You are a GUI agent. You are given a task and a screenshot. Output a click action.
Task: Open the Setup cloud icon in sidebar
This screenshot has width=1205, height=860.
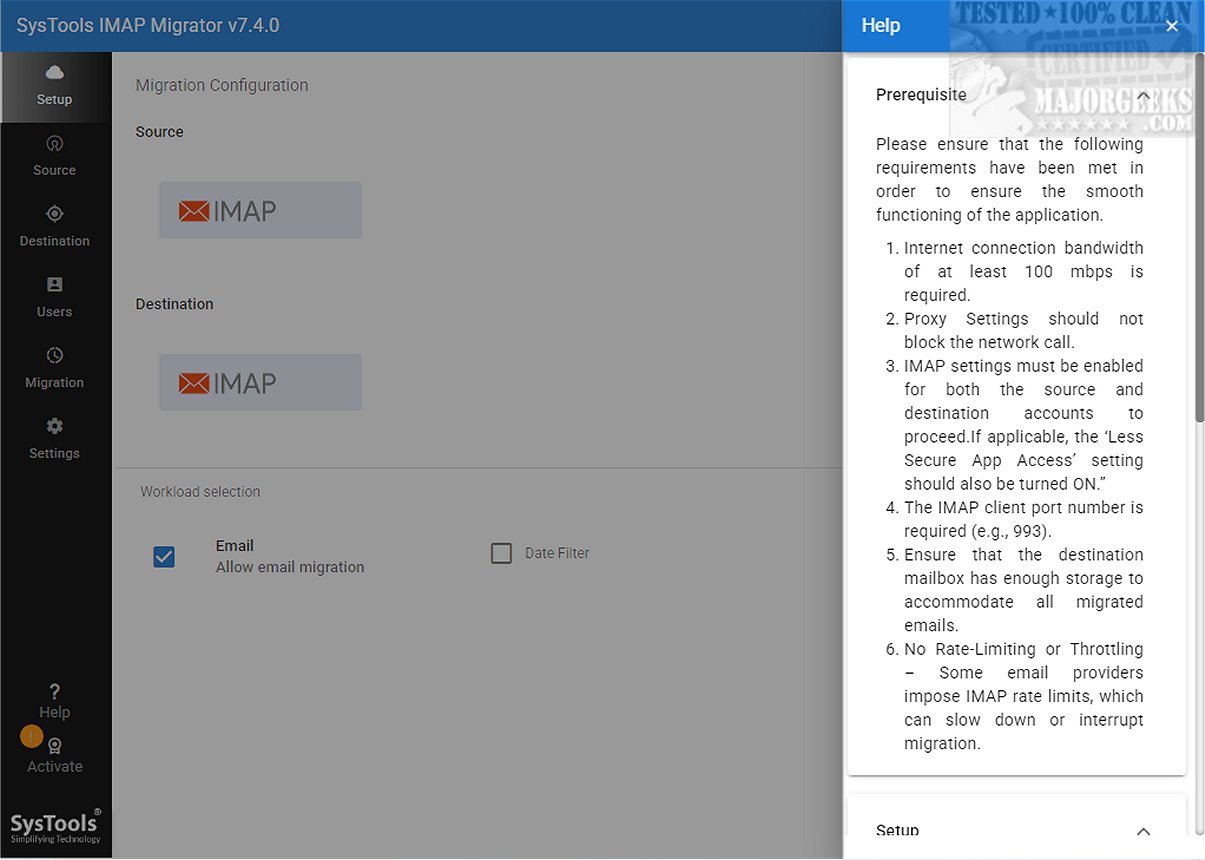click(x=55, y=73)
